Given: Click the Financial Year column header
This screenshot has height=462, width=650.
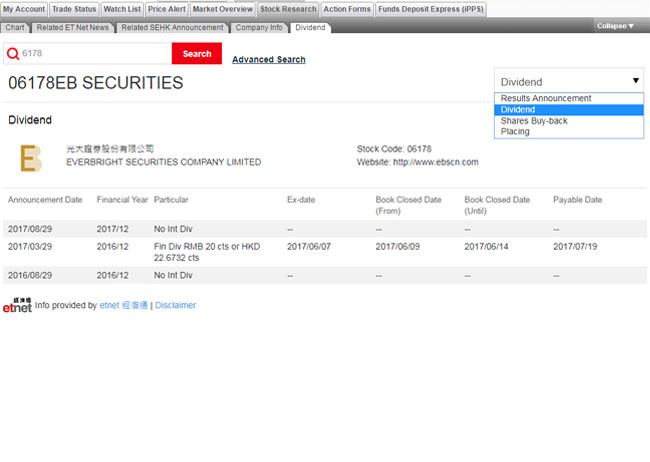Looking at the screenshot, I should click(x=122, y=200).
